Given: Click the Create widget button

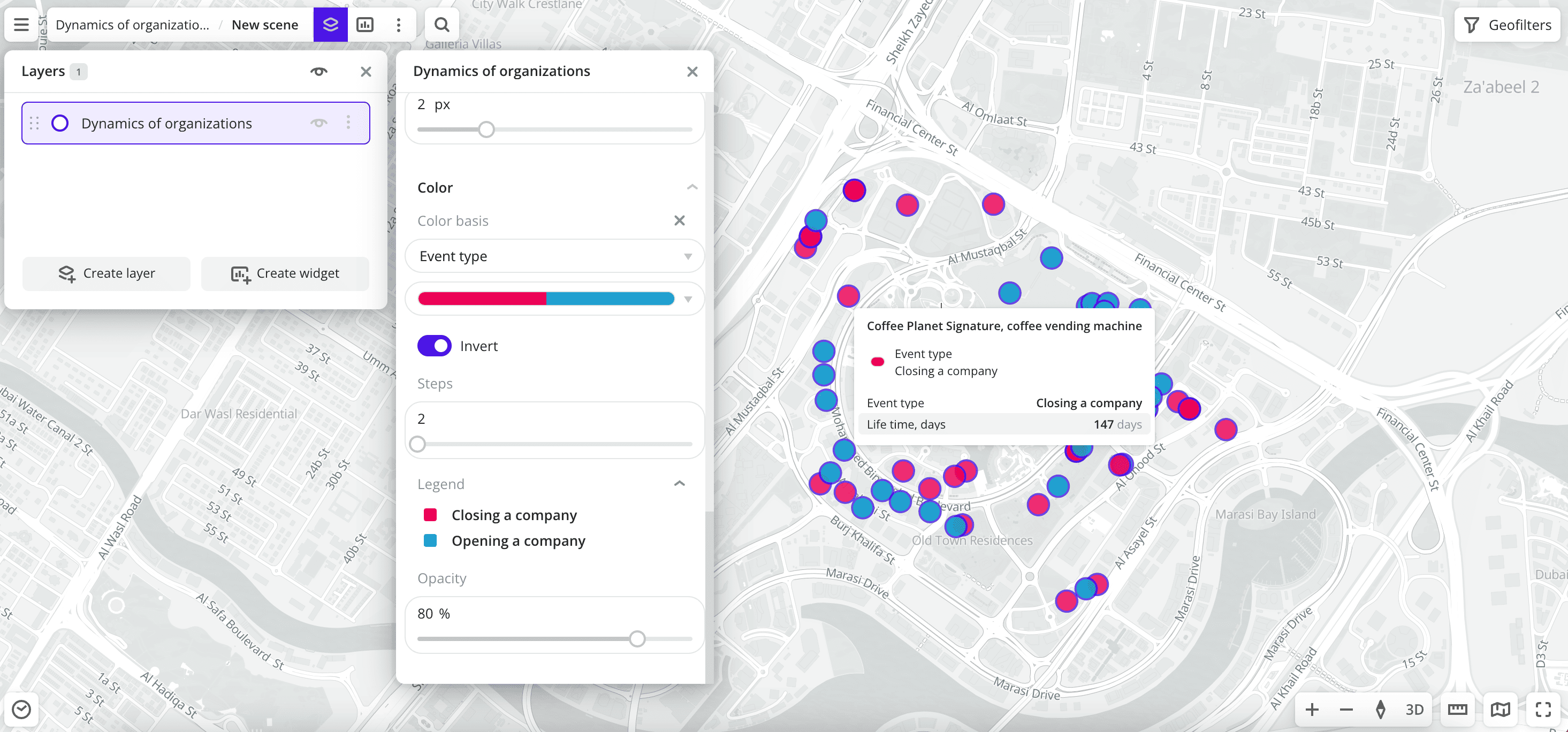Looking at the screenshot, I should point(285,273).
